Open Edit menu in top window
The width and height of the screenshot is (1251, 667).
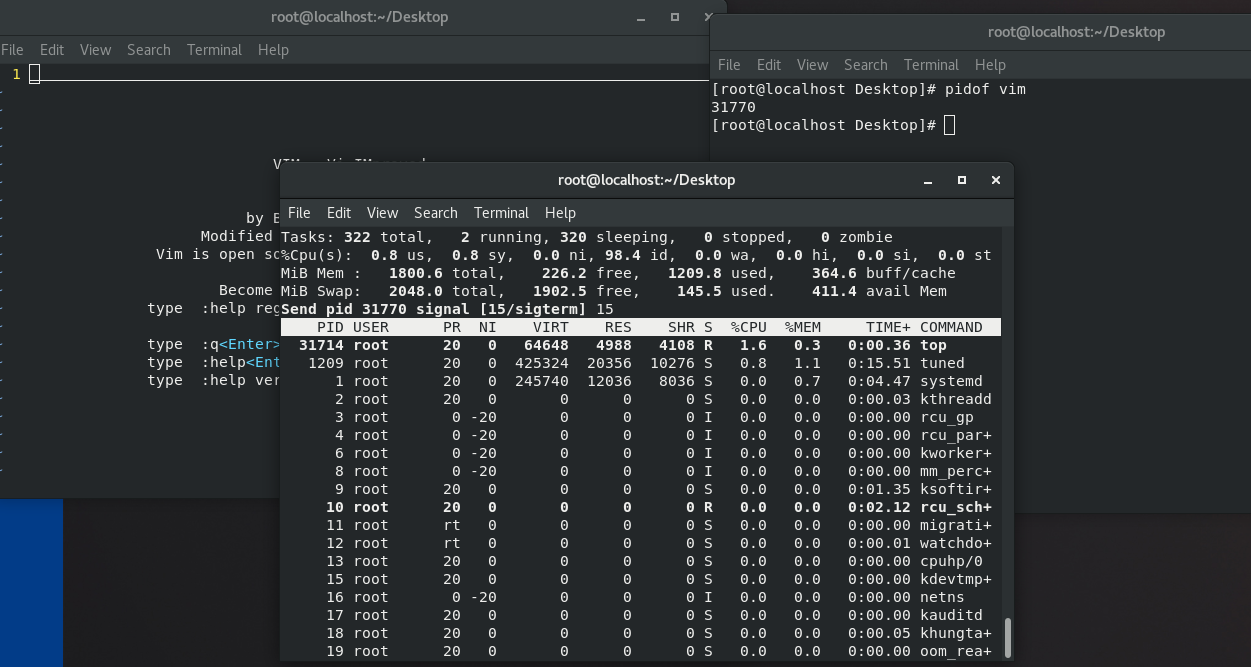[339, 213]
